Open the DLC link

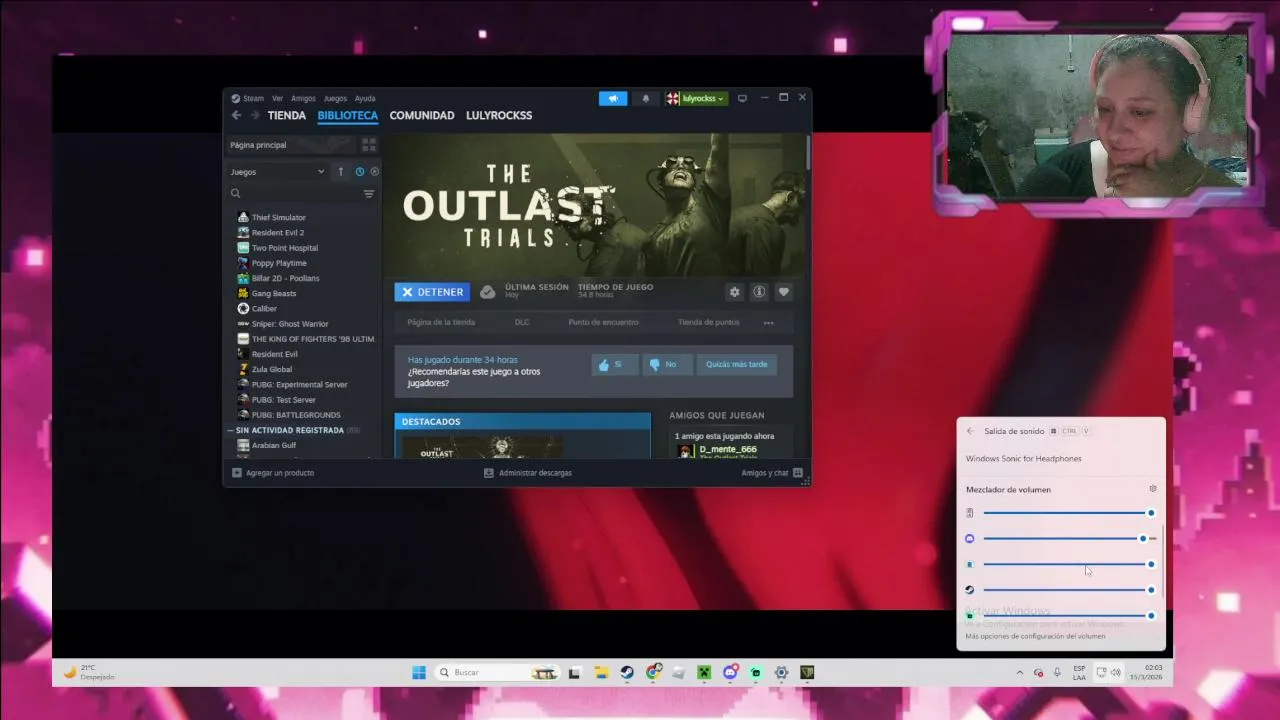(x=522, y=323)
